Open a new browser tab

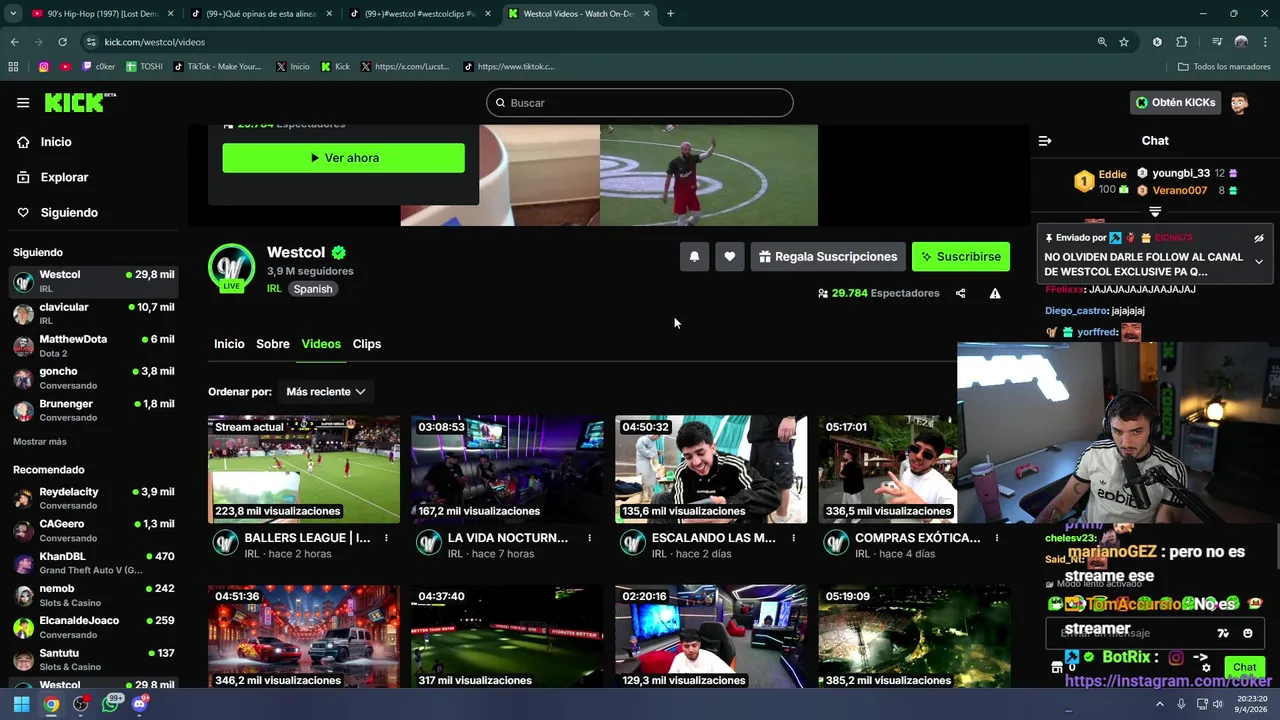point(670,14)
